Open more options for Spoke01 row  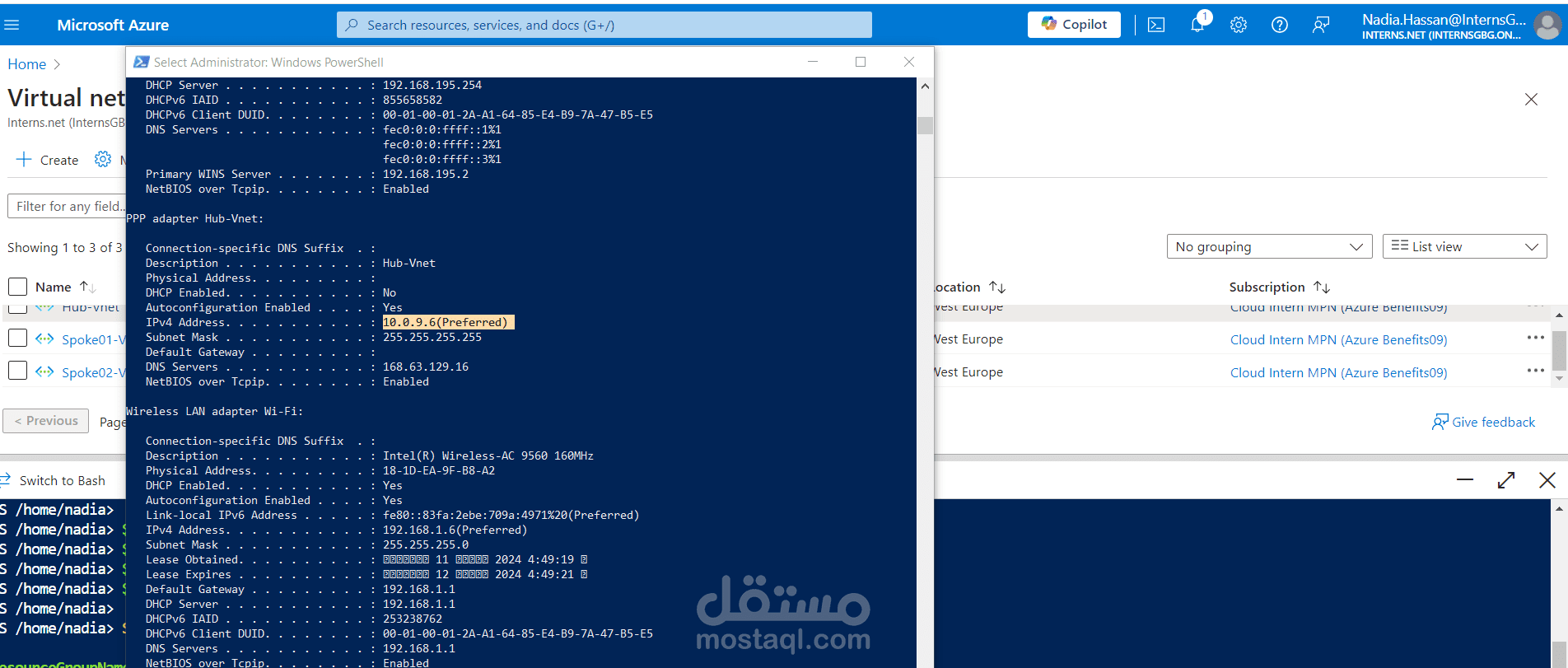click(1535, 338)
